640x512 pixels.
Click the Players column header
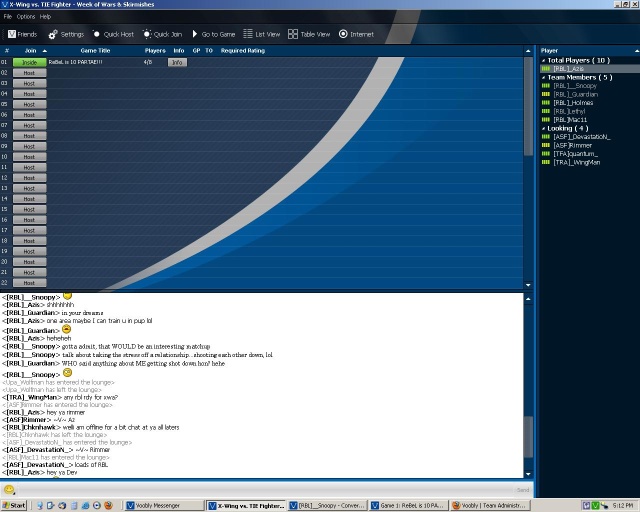tap(155, 51)
